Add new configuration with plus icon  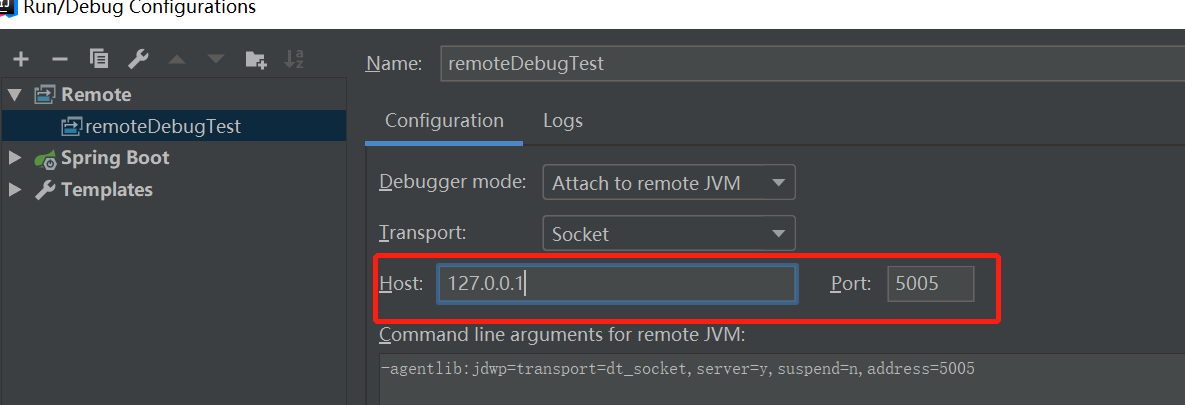click(20, 60)
